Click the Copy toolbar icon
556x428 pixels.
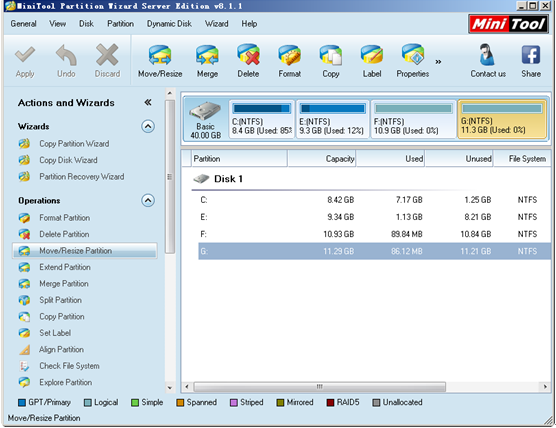[331, 55]
